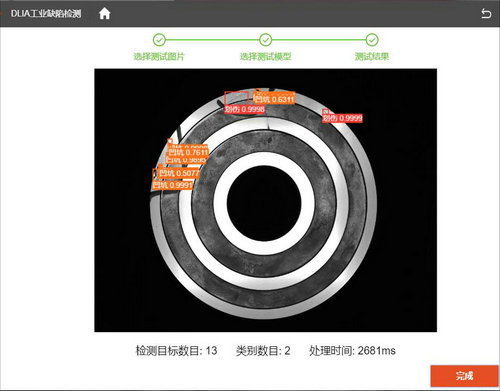500x391 pixels.
Task: Click the 凹坑 0.7611 detection label
Action: [188, 153]
